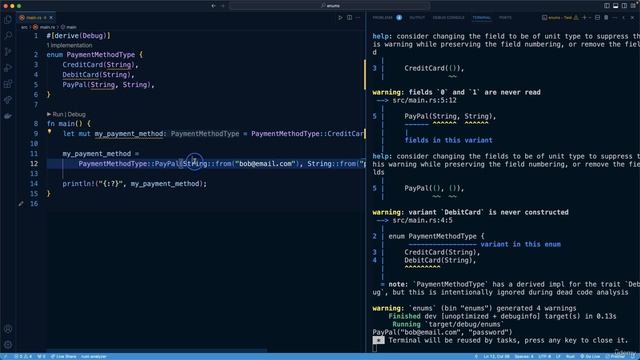Click the line and column status indicator
This screenshot has width=640, height=360.
tap(496, 356)
